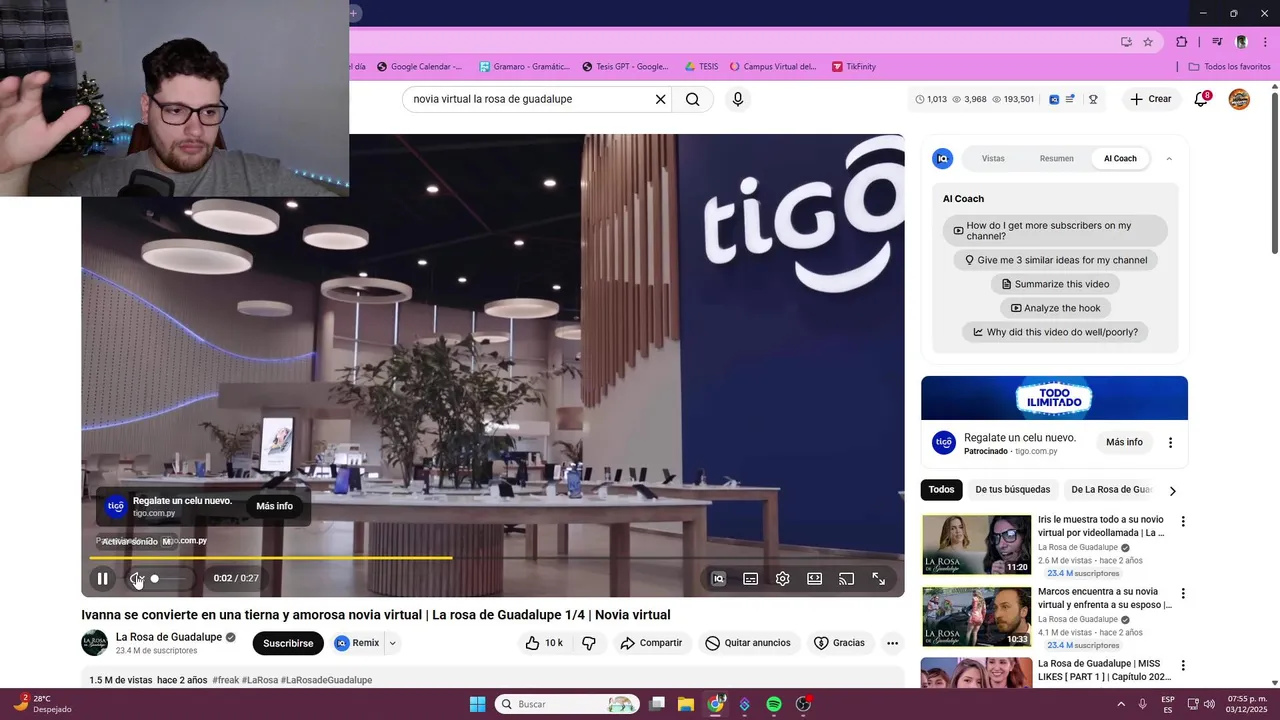Like the video (10 k)

[x=544, y=643]
